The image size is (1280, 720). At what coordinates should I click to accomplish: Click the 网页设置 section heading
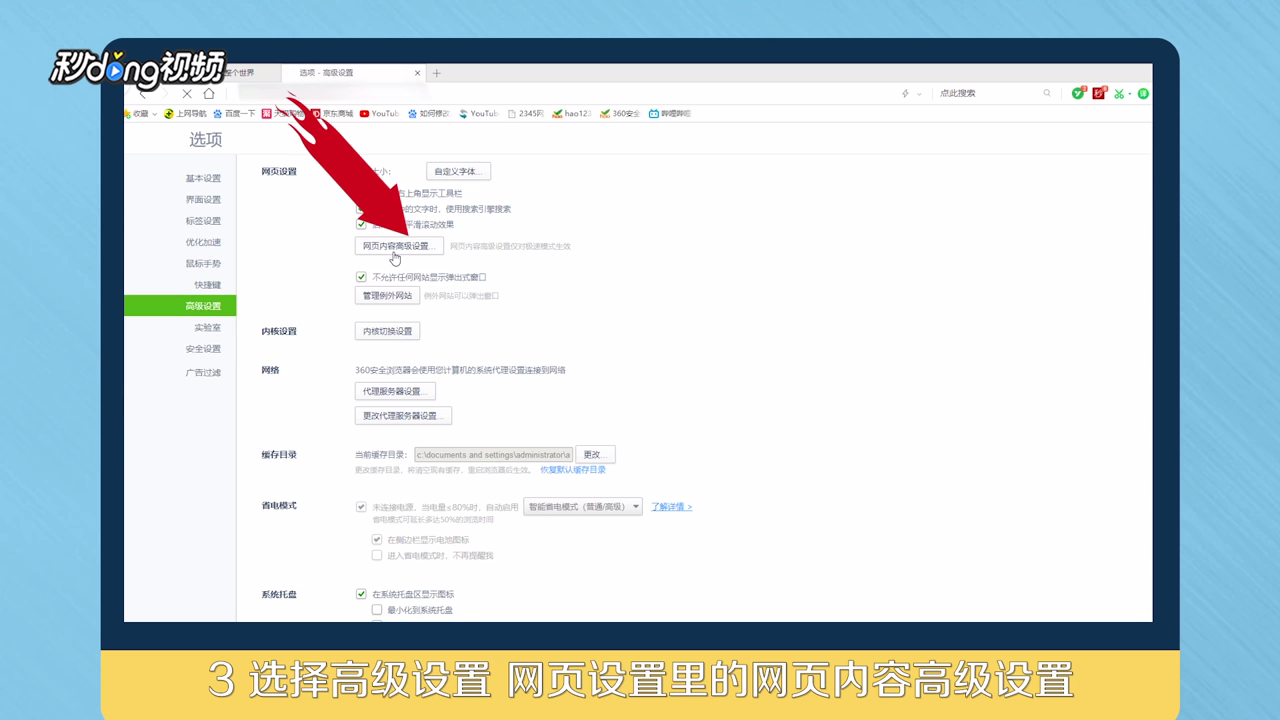279,172
